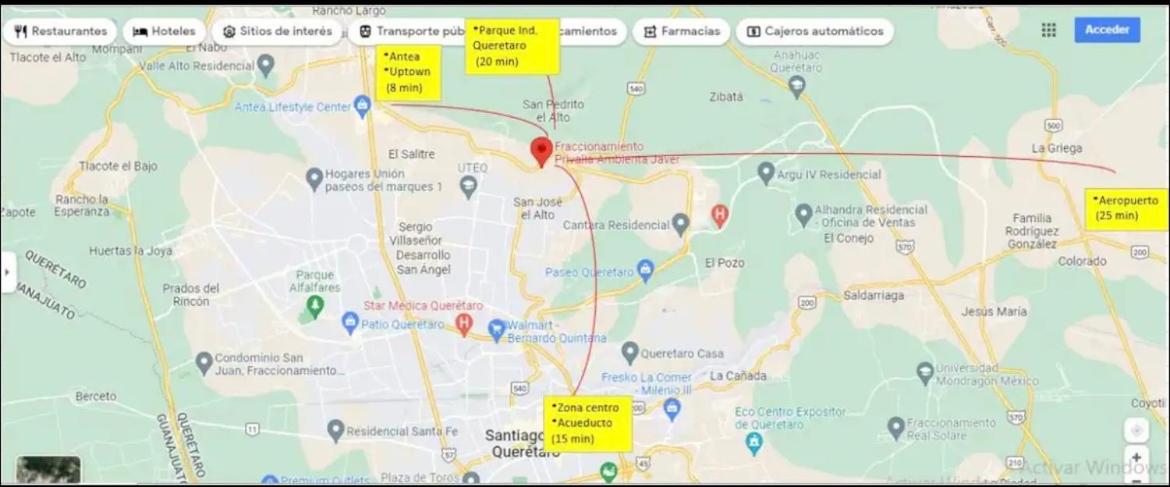Click the blue Acceder sign-in button

pos(1107,30)
